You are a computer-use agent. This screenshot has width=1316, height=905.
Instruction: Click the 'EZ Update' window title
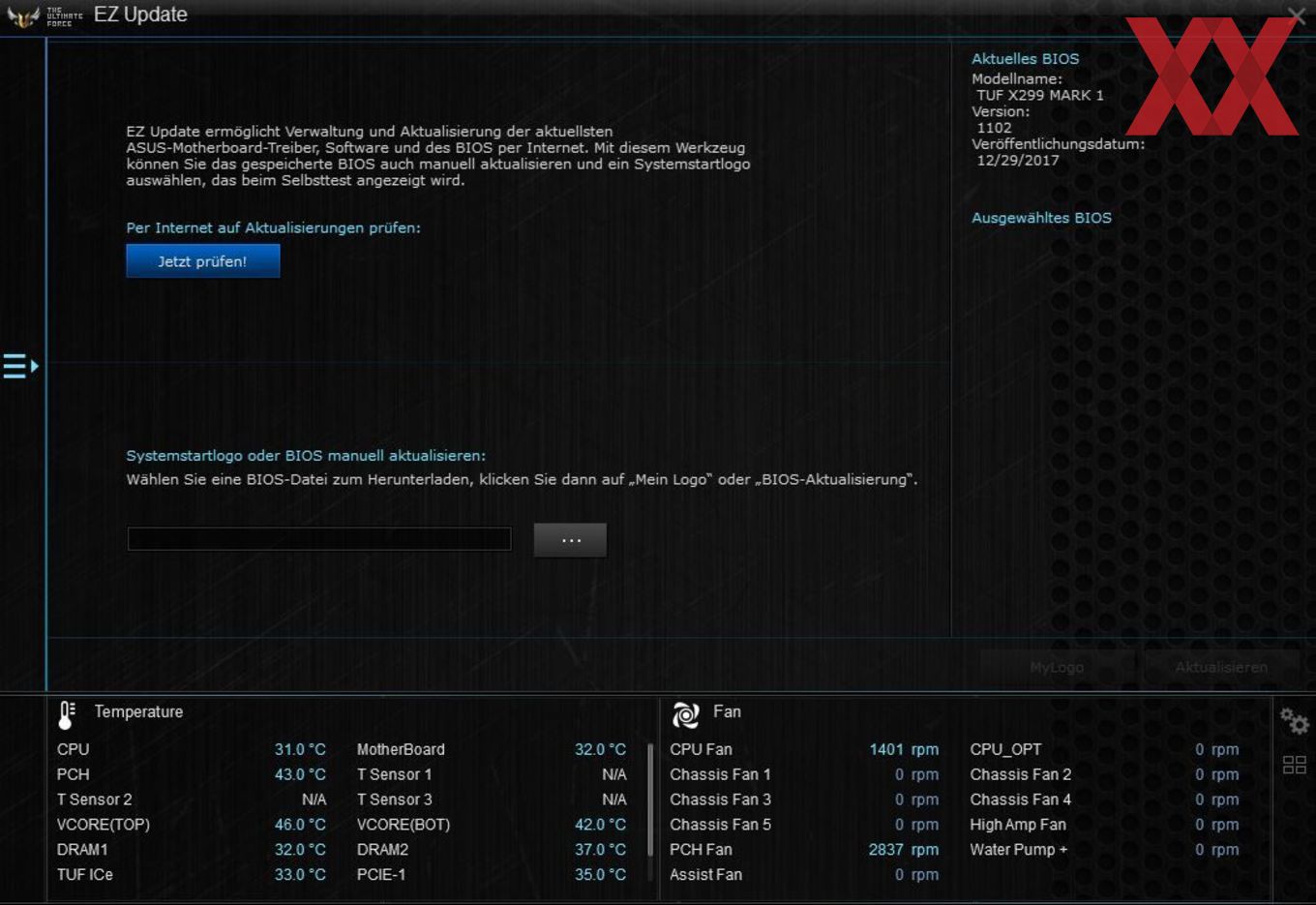[x=140, y=15]
